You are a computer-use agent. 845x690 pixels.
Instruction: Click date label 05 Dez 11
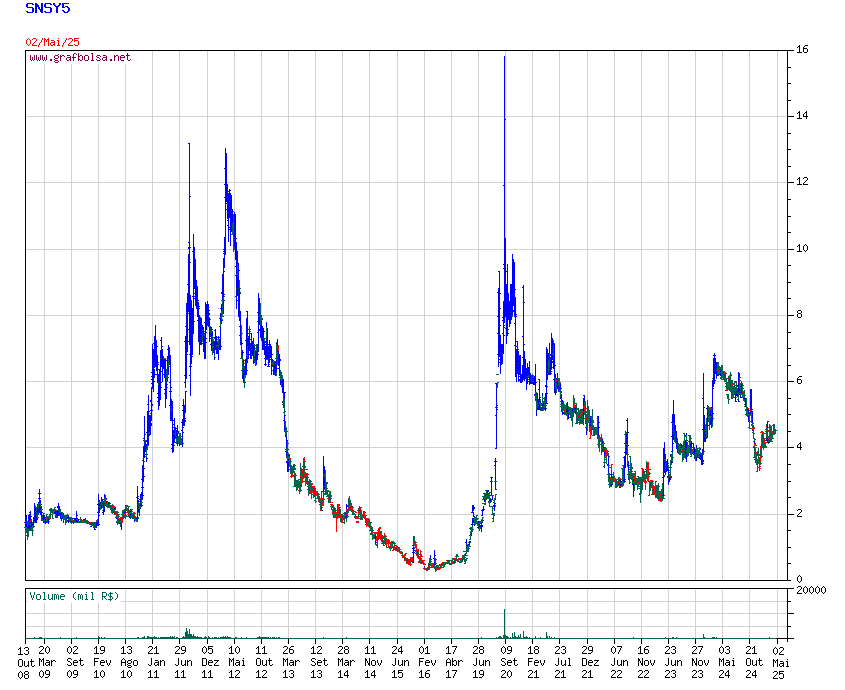[x=209, y=663]
